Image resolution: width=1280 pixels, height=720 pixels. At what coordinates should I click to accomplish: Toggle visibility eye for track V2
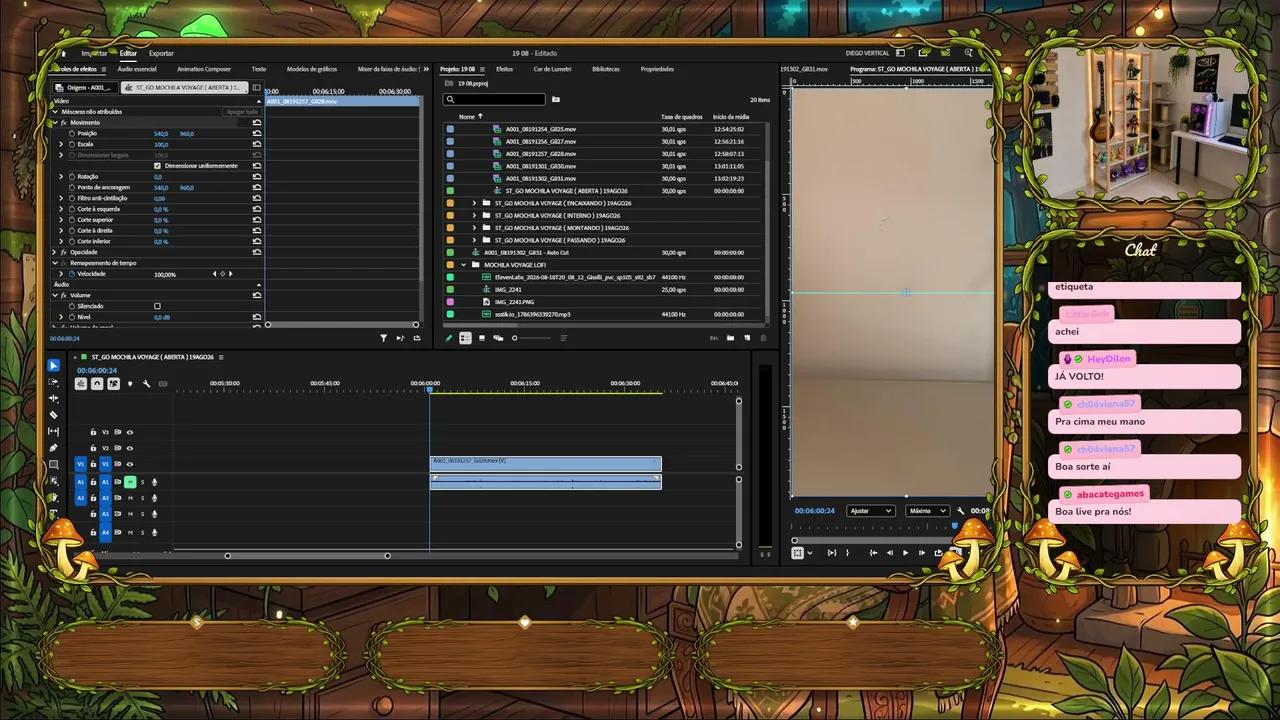[129, 448]
